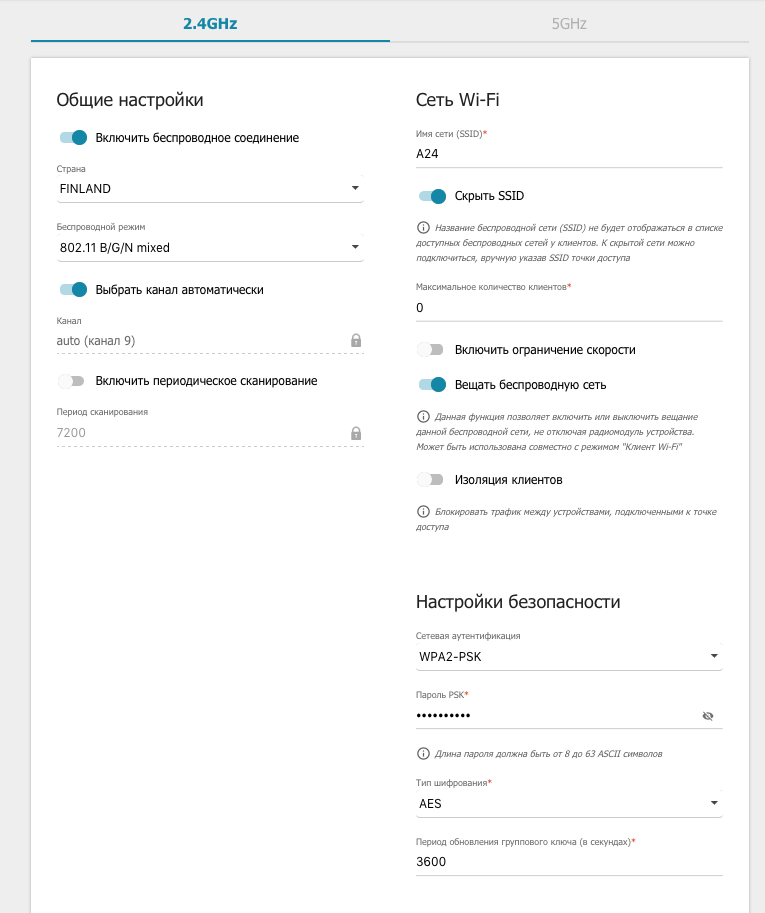Screen dimensions: 765x913
Task: Open the WPA2-PSK network authentication dropdown
Action: click(x=568, y=657)
